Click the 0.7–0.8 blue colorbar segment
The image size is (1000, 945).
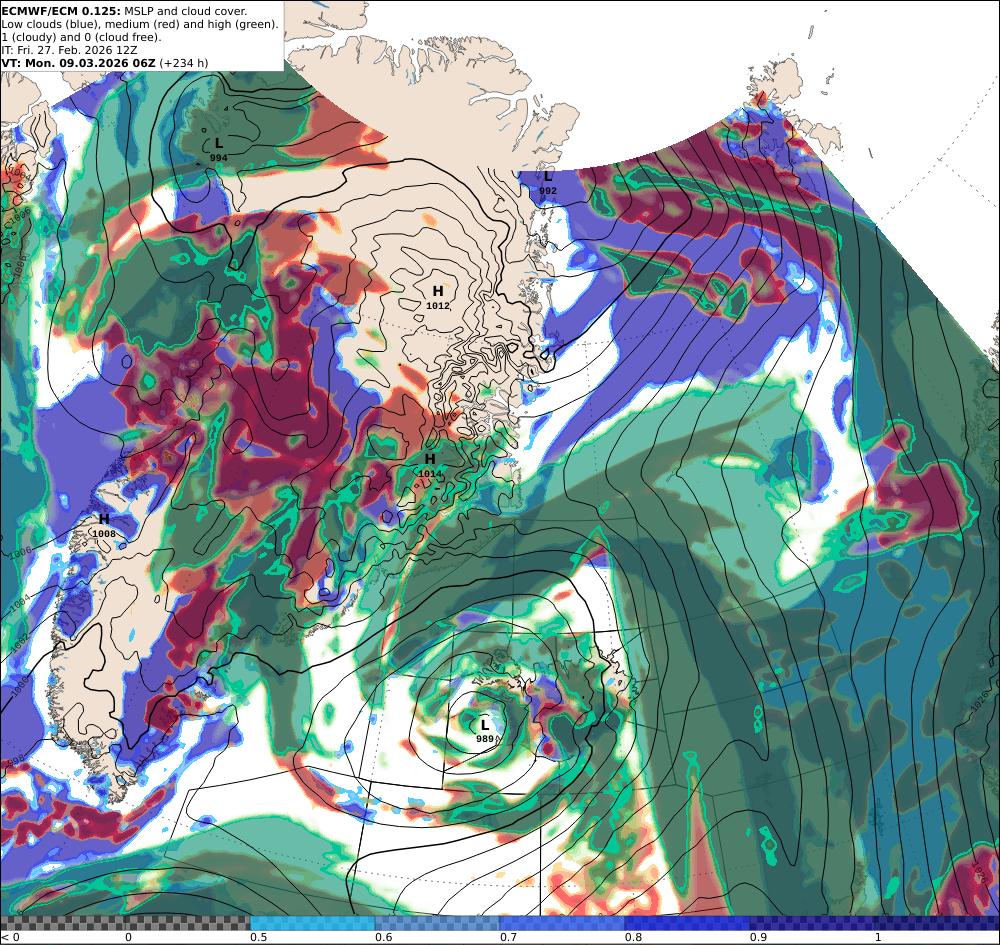[562, 923]
